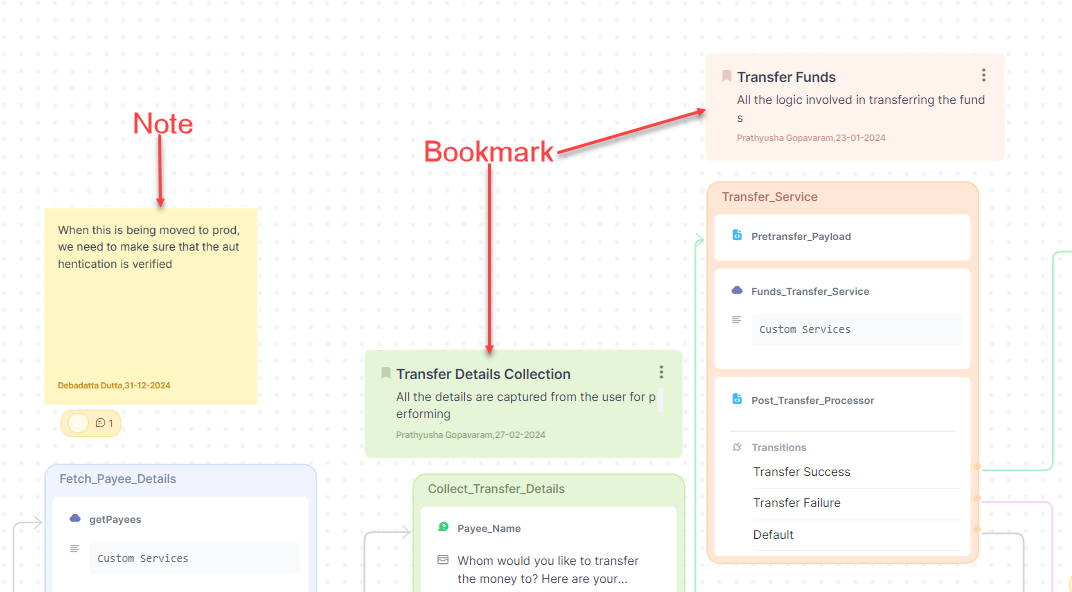The height and width of the screenshot is (592, 1072).
Task: Click the bookmark icon beside Transfer Funds
Action: tap(726, 76)
